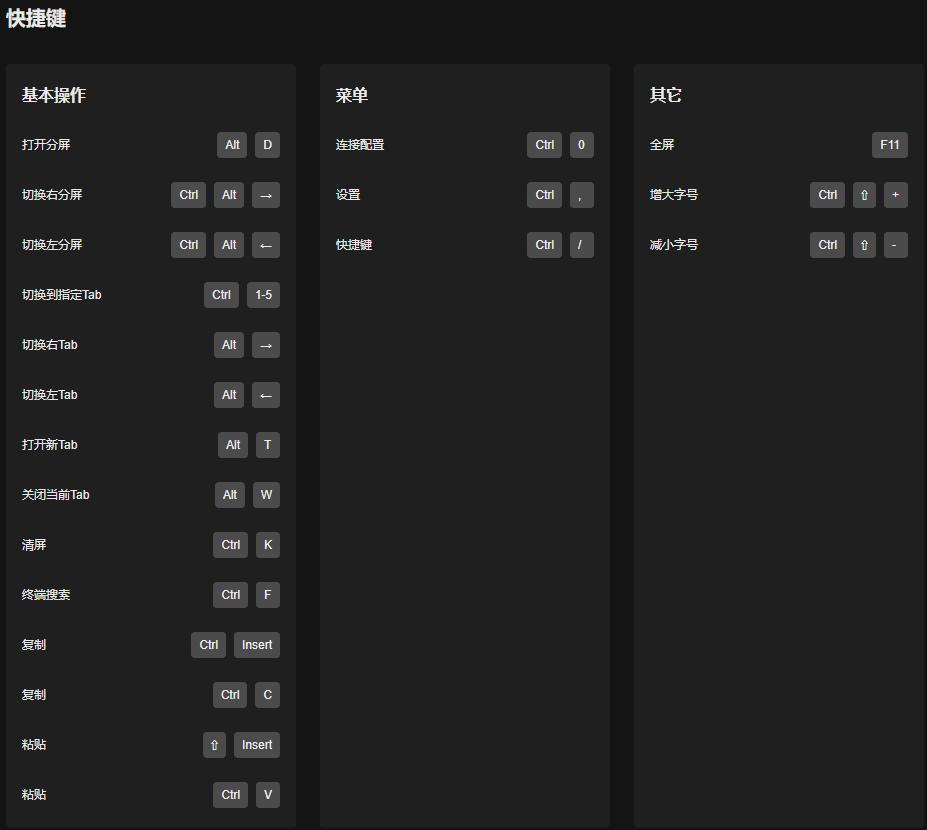927x830 pixels.
Task: Click the K key cap
Action: 268,544
